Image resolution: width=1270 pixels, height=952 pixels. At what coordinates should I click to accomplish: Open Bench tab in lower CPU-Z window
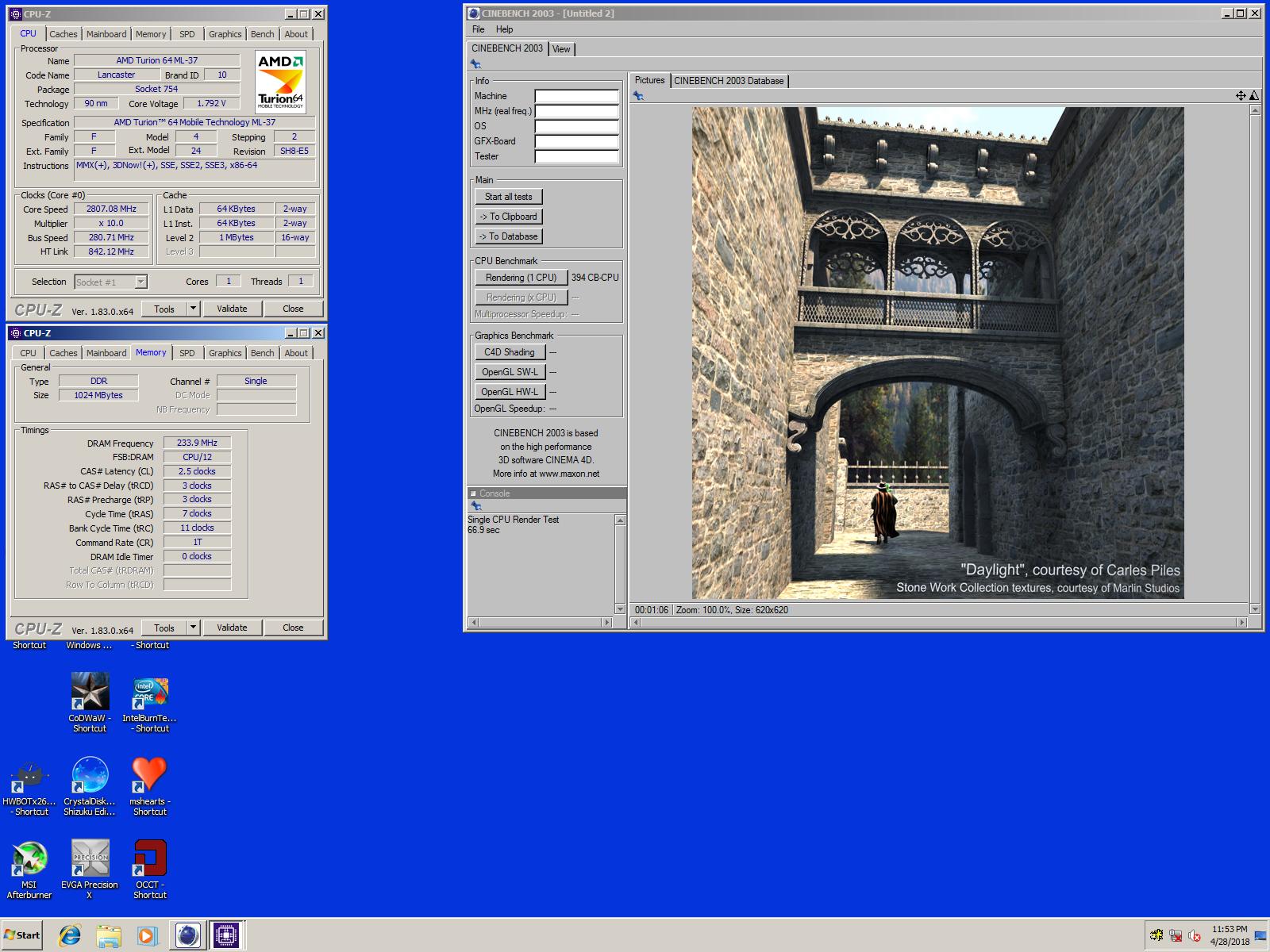263,353
